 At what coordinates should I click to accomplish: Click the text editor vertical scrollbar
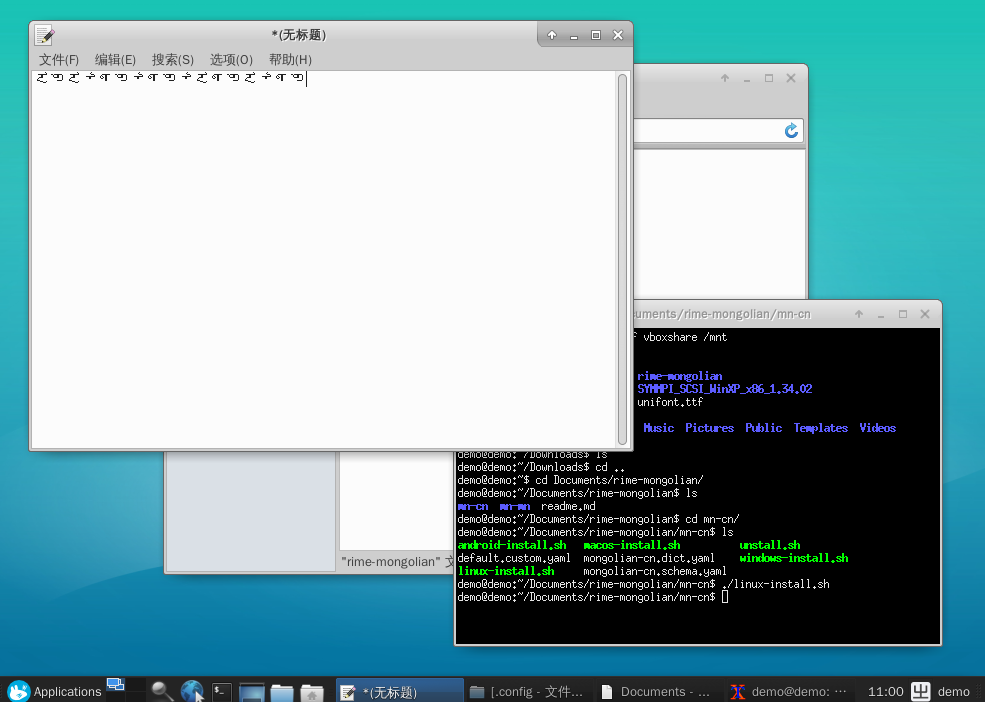click(x=623, y=259)
